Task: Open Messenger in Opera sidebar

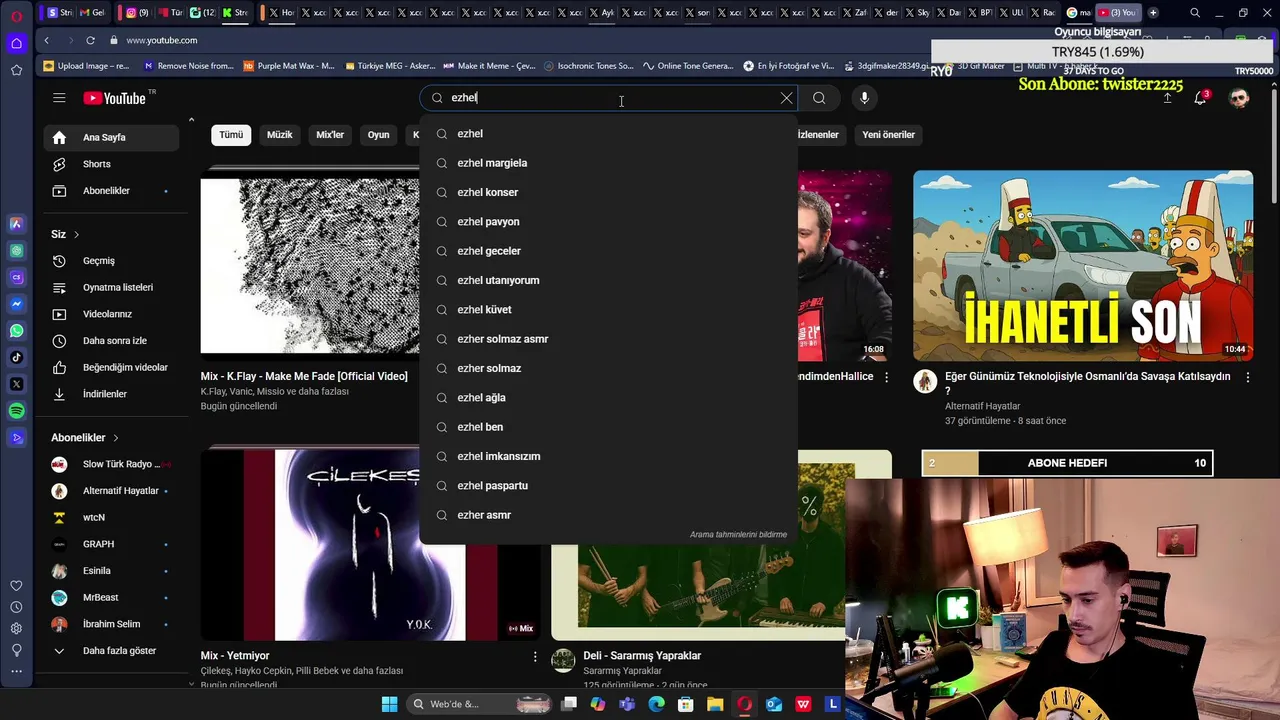Action: [16, 304]
